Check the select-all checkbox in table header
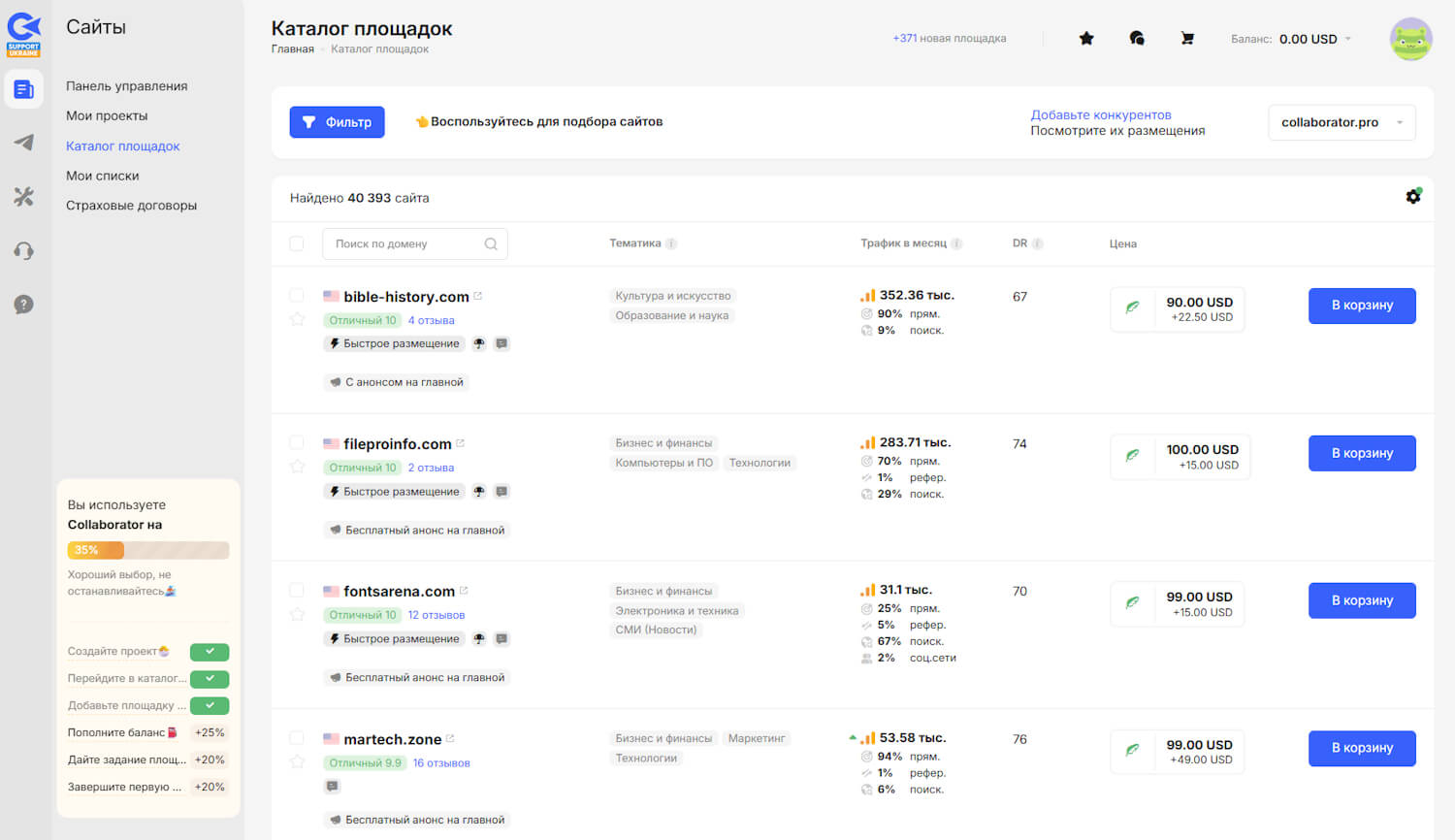 (297, 243)
